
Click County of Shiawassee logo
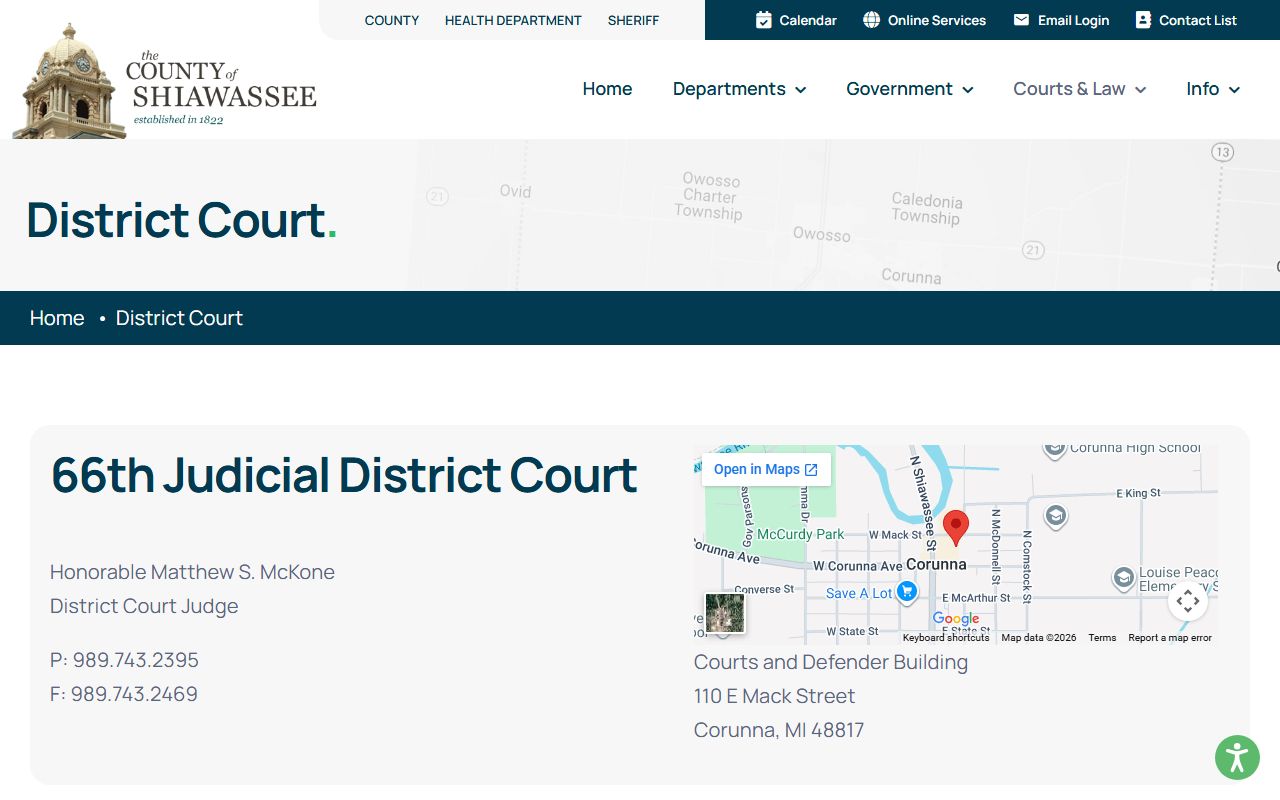[165, 83]
